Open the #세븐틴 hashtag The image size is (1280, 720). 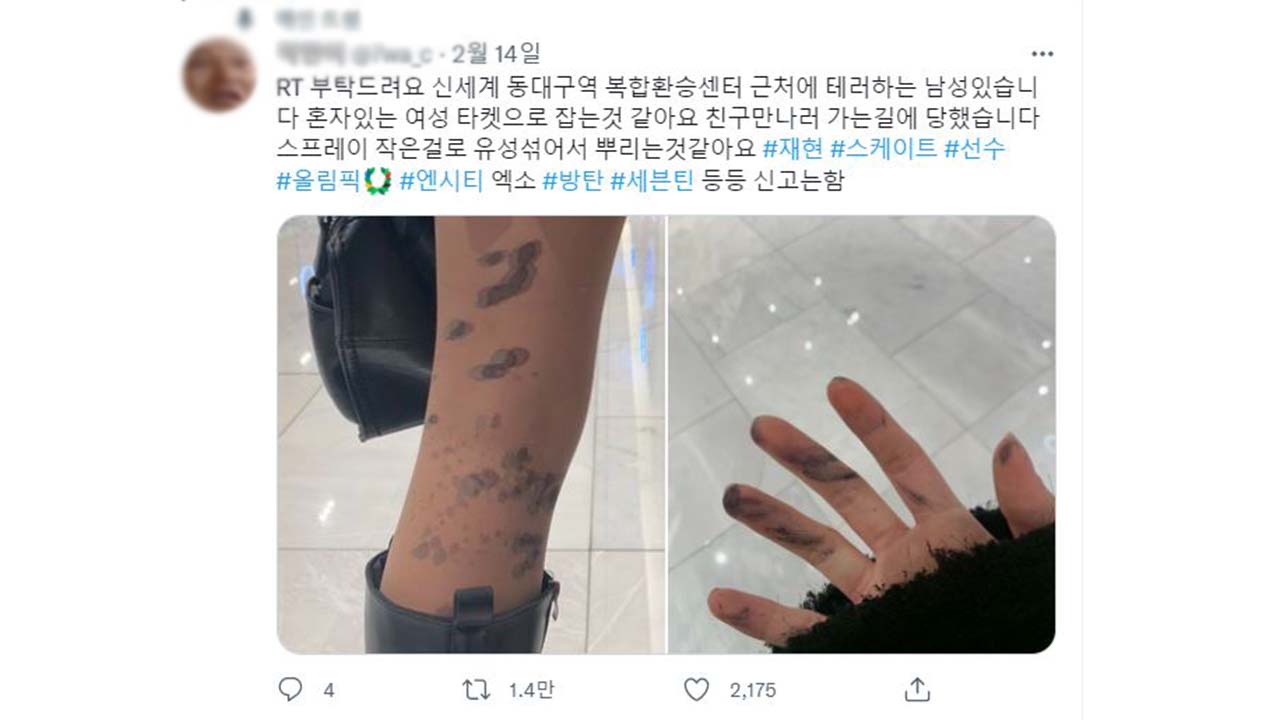pyautogui.click(x=651, y=182)
